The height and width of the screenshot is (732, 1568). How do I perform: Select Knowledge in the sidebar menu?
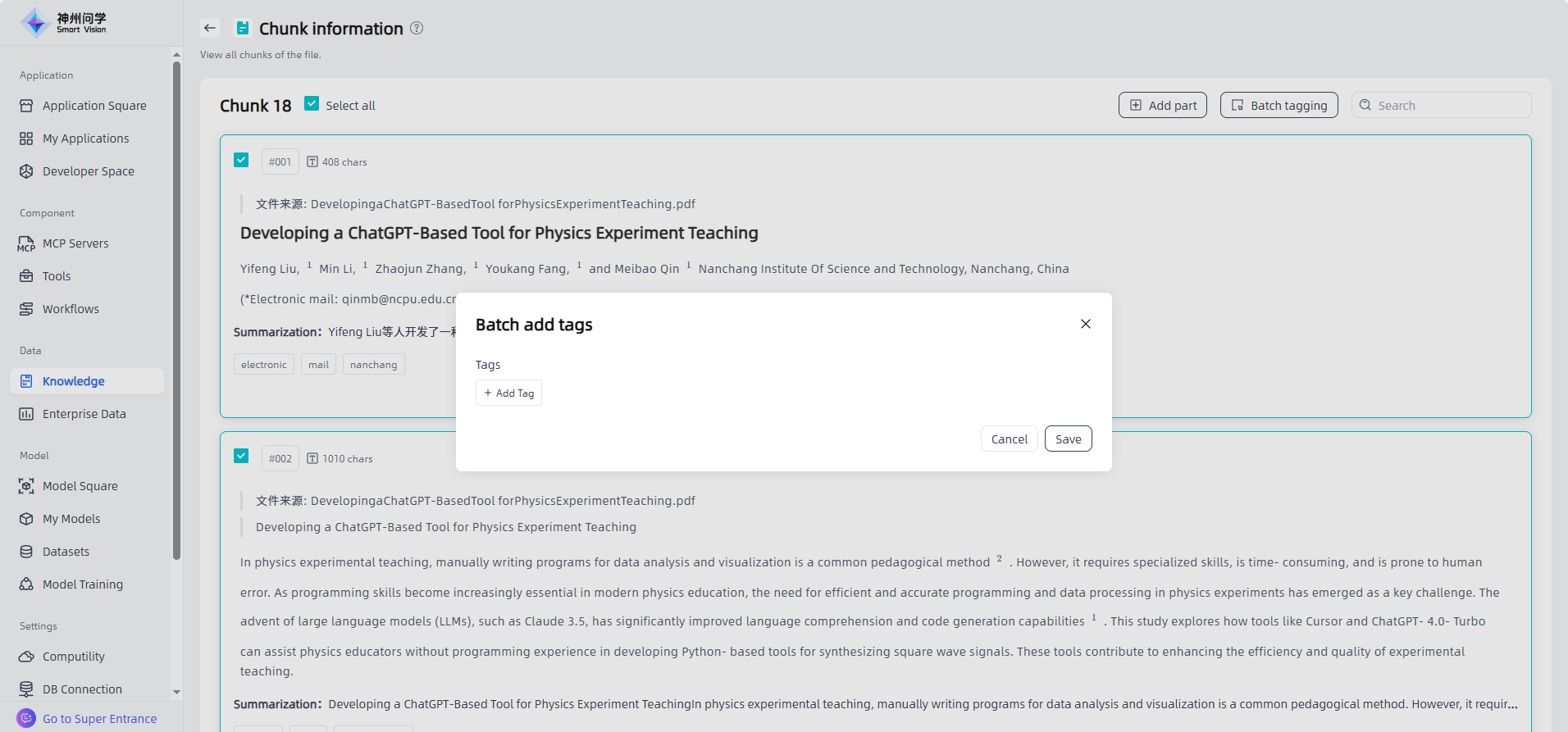pos(73,381)
